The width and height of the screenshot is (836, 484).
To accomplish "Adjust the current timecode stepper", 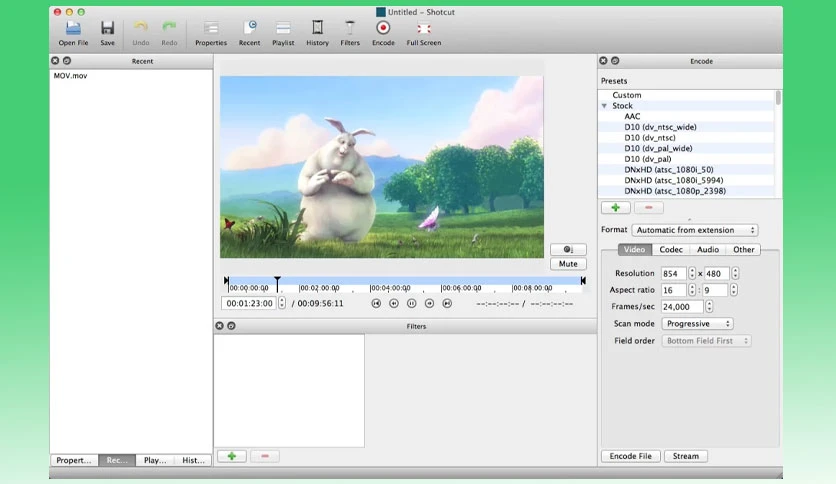I will 282,303.
